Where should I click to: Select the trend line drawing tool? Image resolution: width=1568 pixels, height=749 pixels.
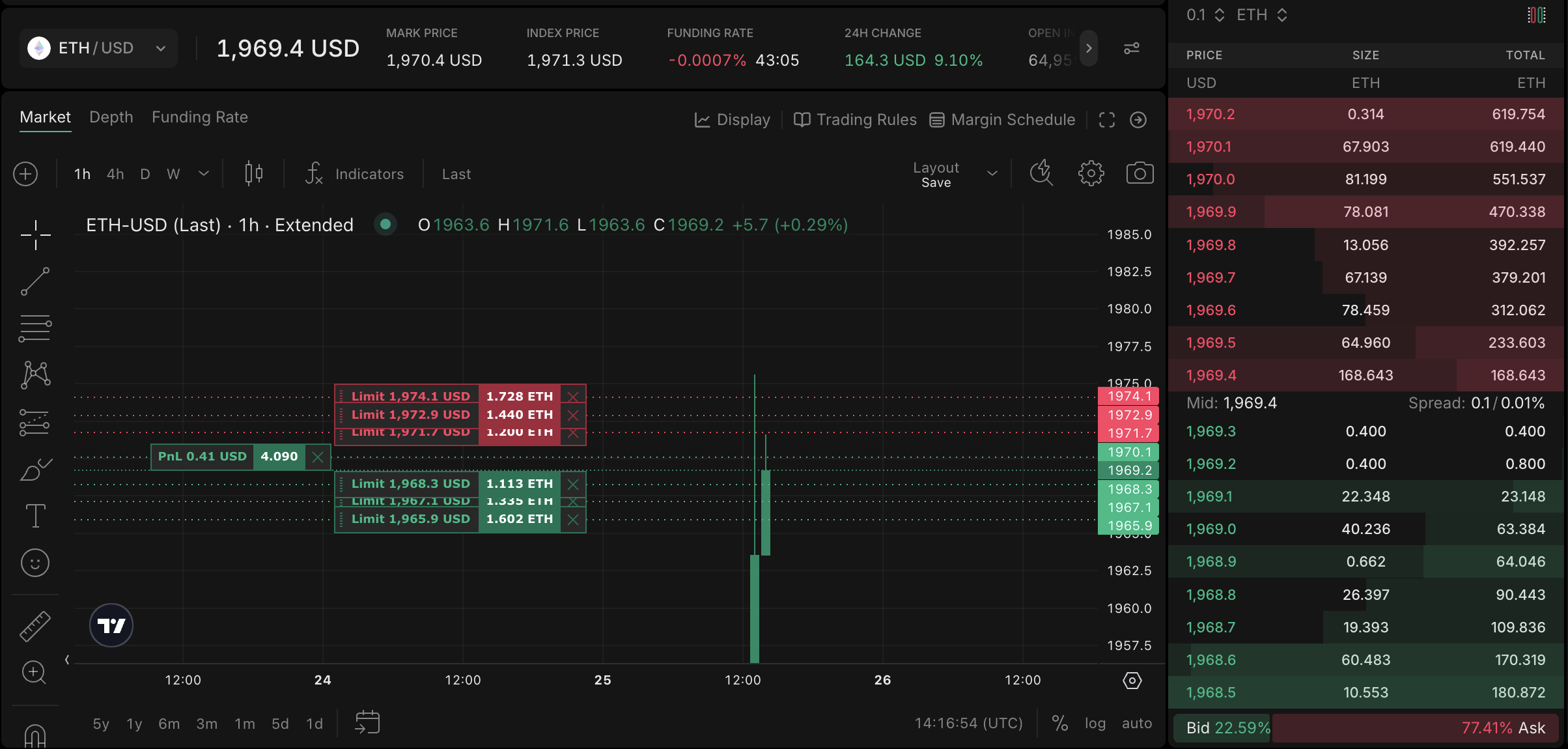(x=35, y=281)
